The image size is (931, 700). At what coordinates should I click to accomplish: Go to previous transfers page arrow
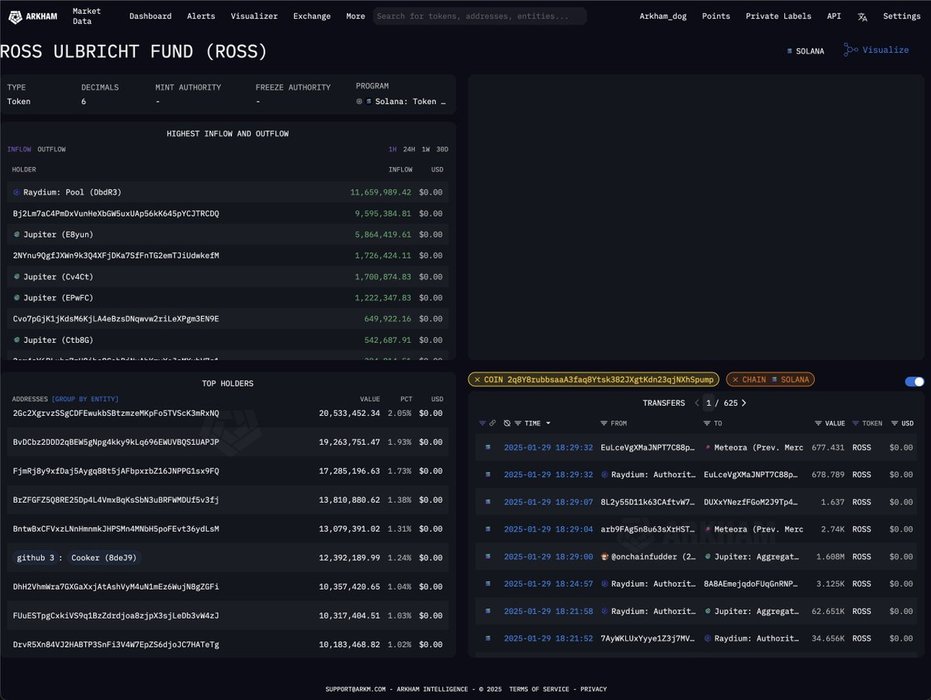pos(697,403)
